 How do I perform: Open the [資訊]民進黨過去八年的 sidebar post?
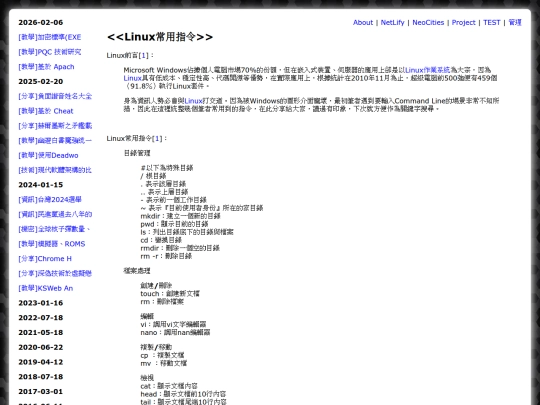(x=55, y=214)
